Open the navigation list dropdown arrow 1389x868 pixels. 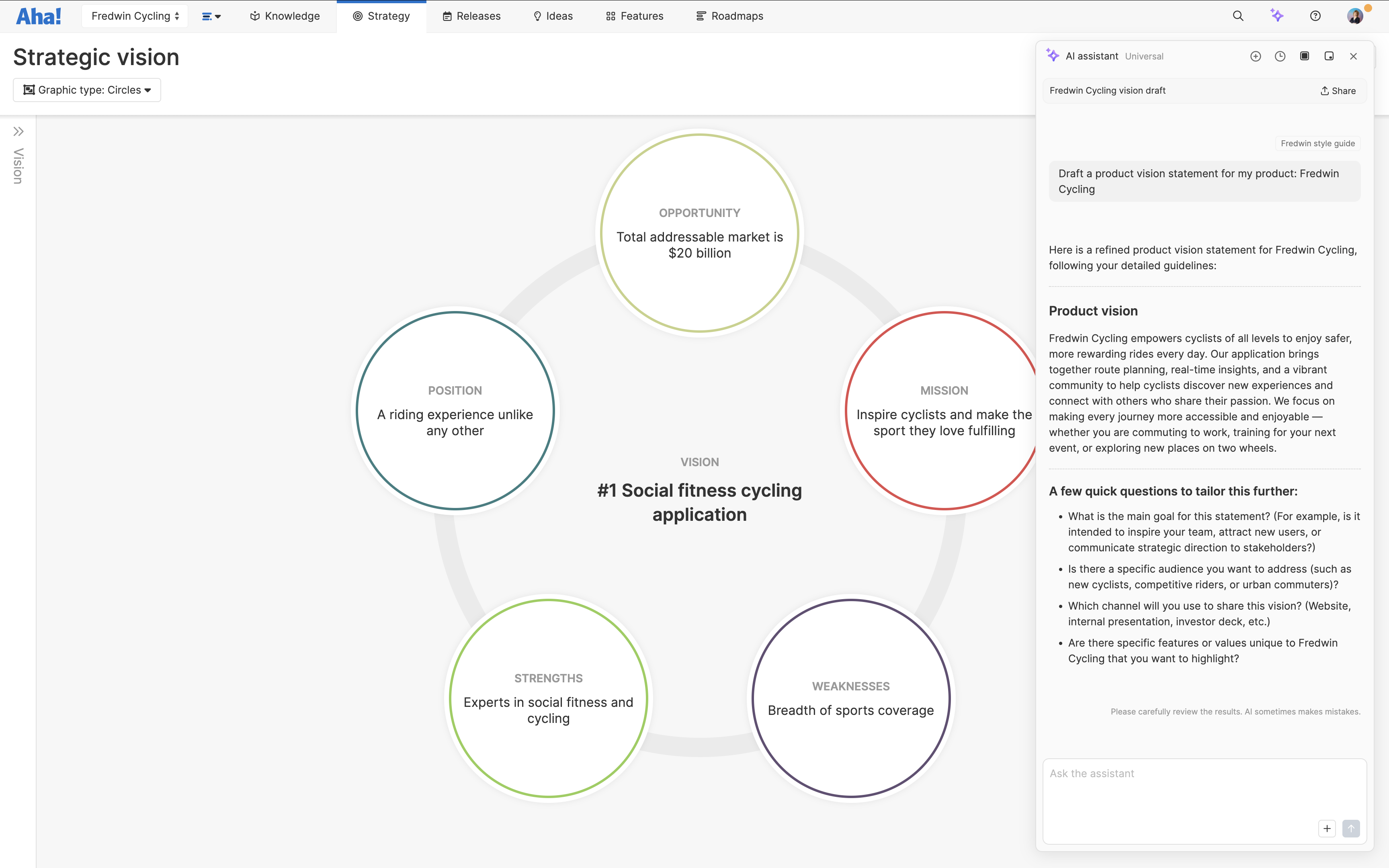click(x=212, y=16)
